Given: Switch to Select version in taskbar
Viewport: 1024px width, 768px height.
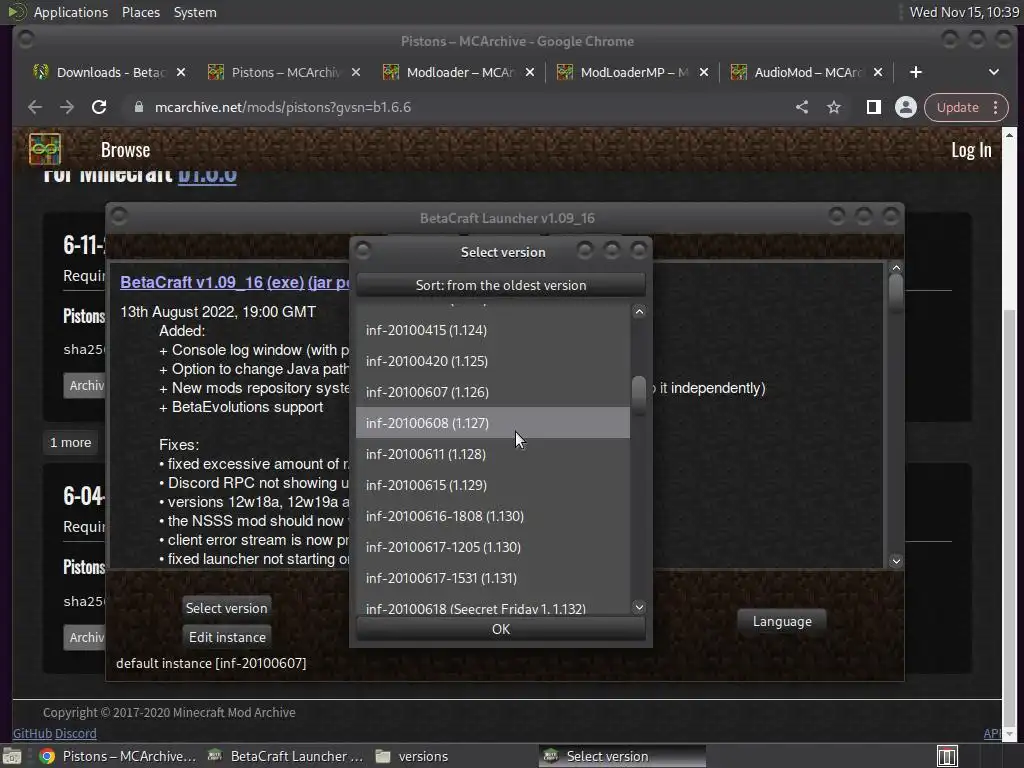Looking at the screenshot, I should [x=622, y=756].
